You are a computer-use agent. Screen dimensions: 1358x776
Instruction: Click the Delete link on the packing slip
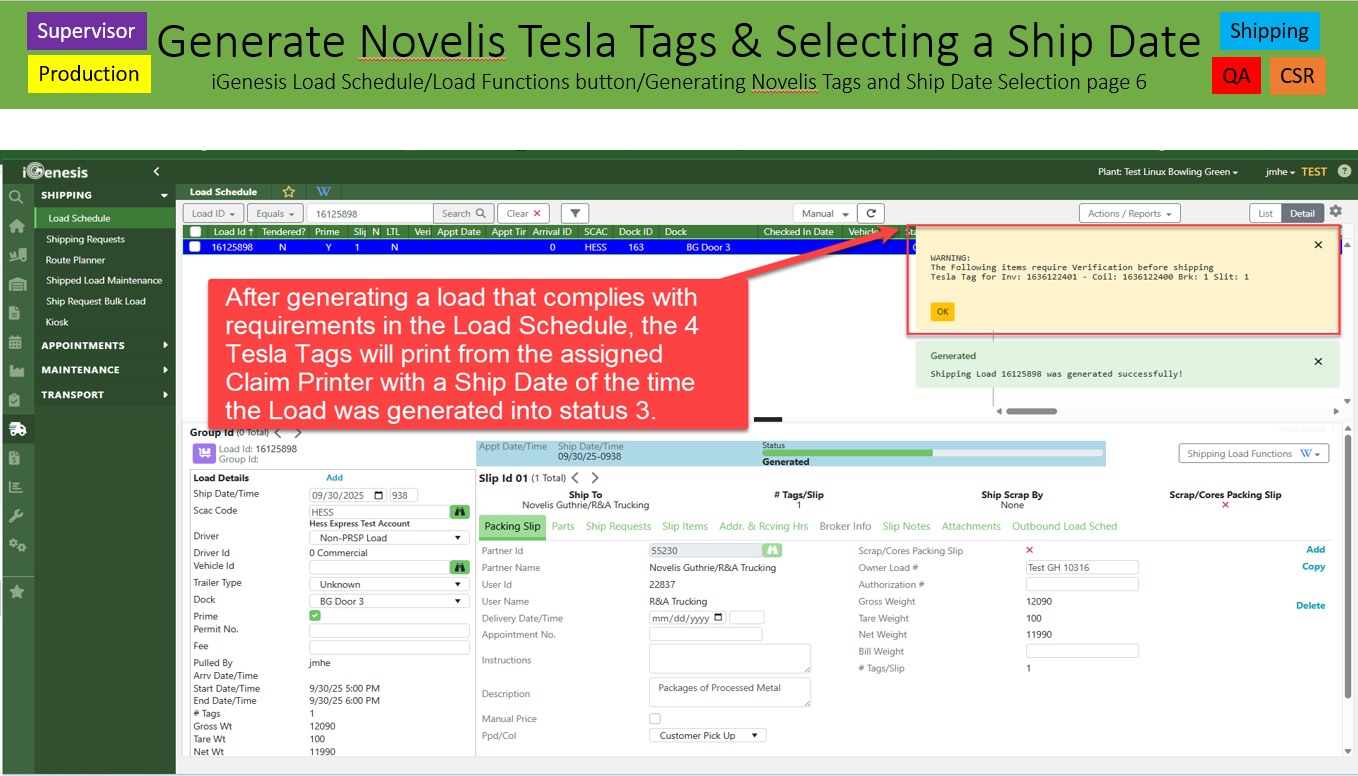tap(1310, 605)
